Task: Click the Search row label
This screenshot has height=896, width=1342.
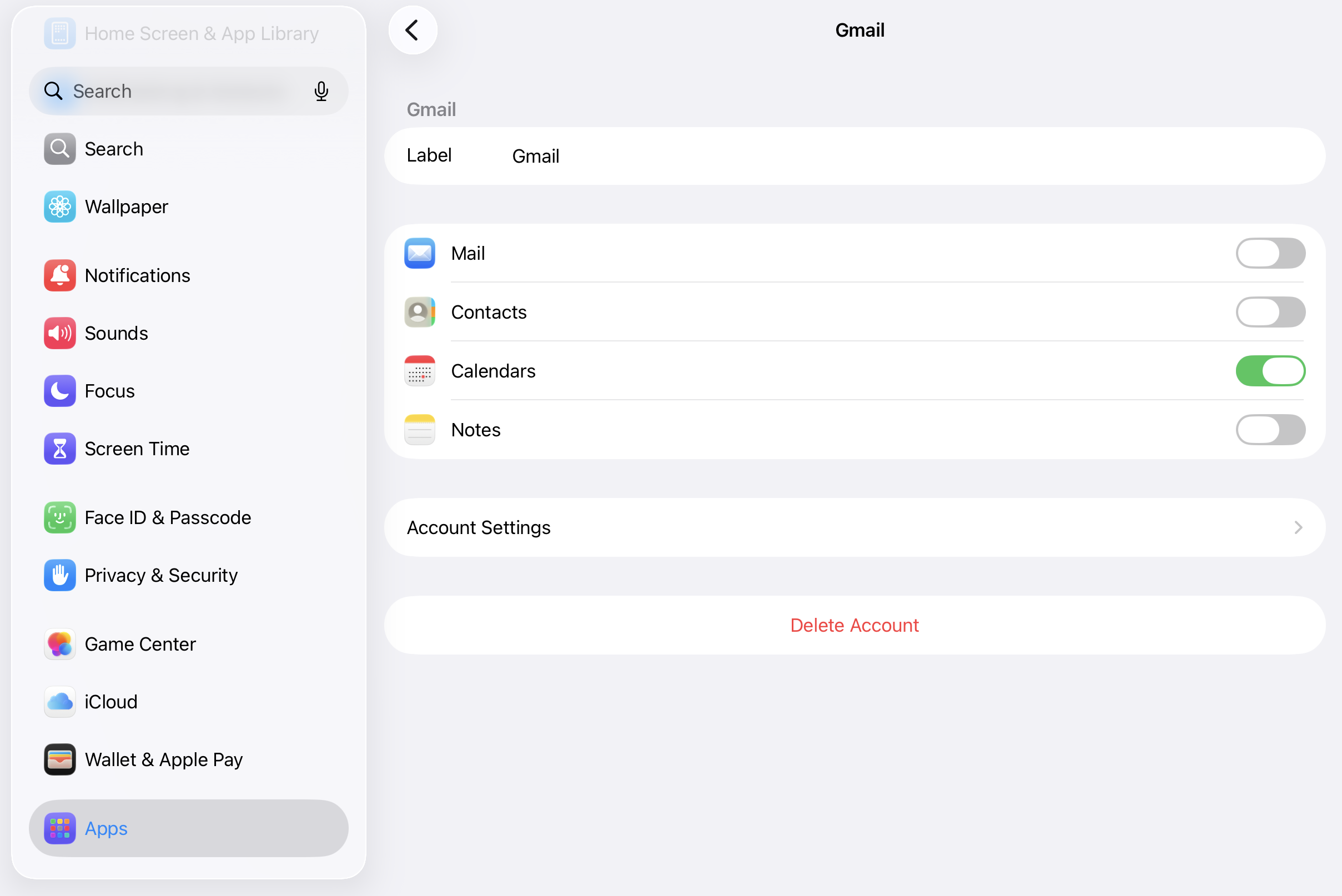Action: [114, 149]
